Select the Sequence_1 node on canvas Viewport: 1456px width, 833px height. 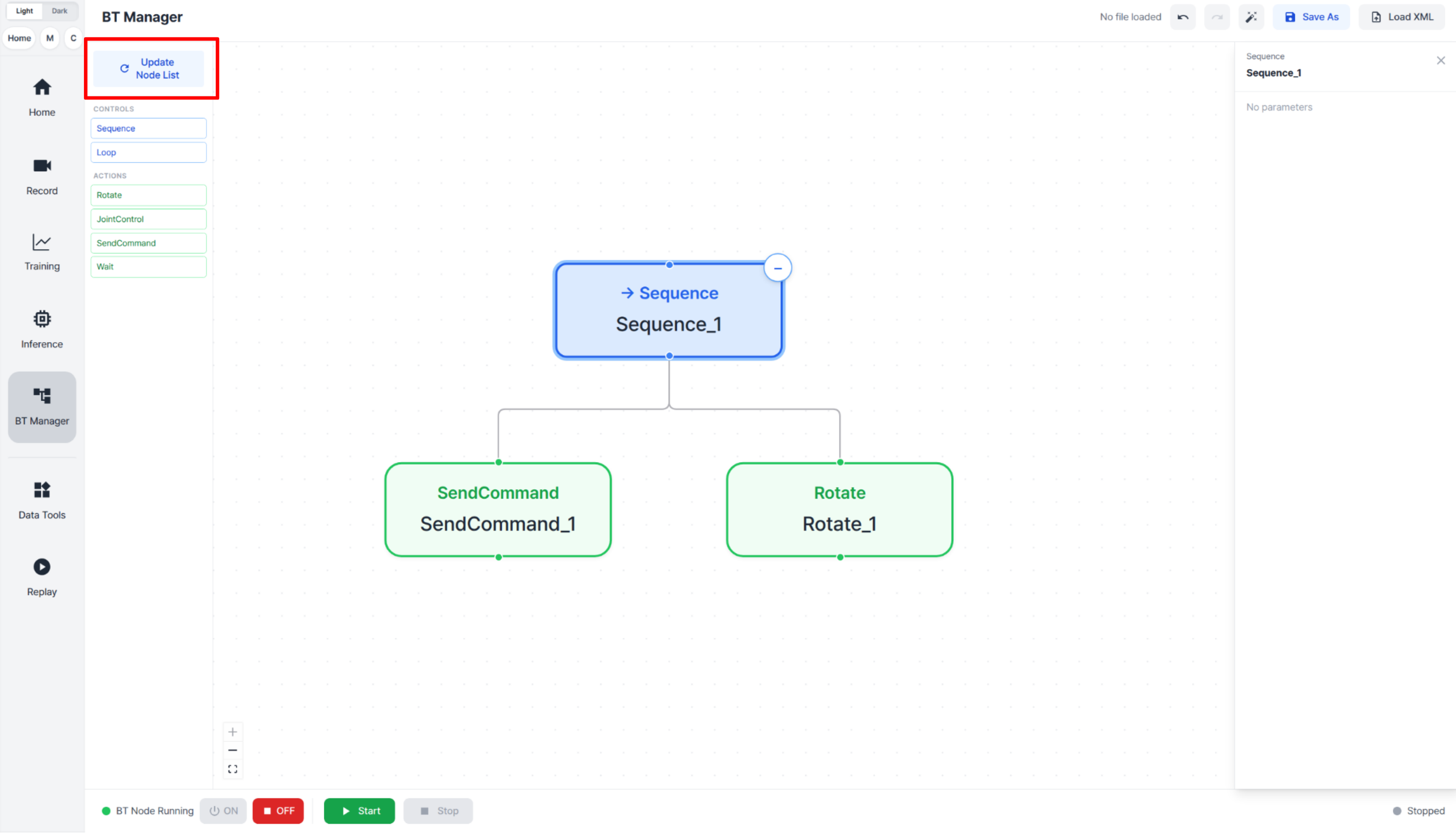(669, 310)
